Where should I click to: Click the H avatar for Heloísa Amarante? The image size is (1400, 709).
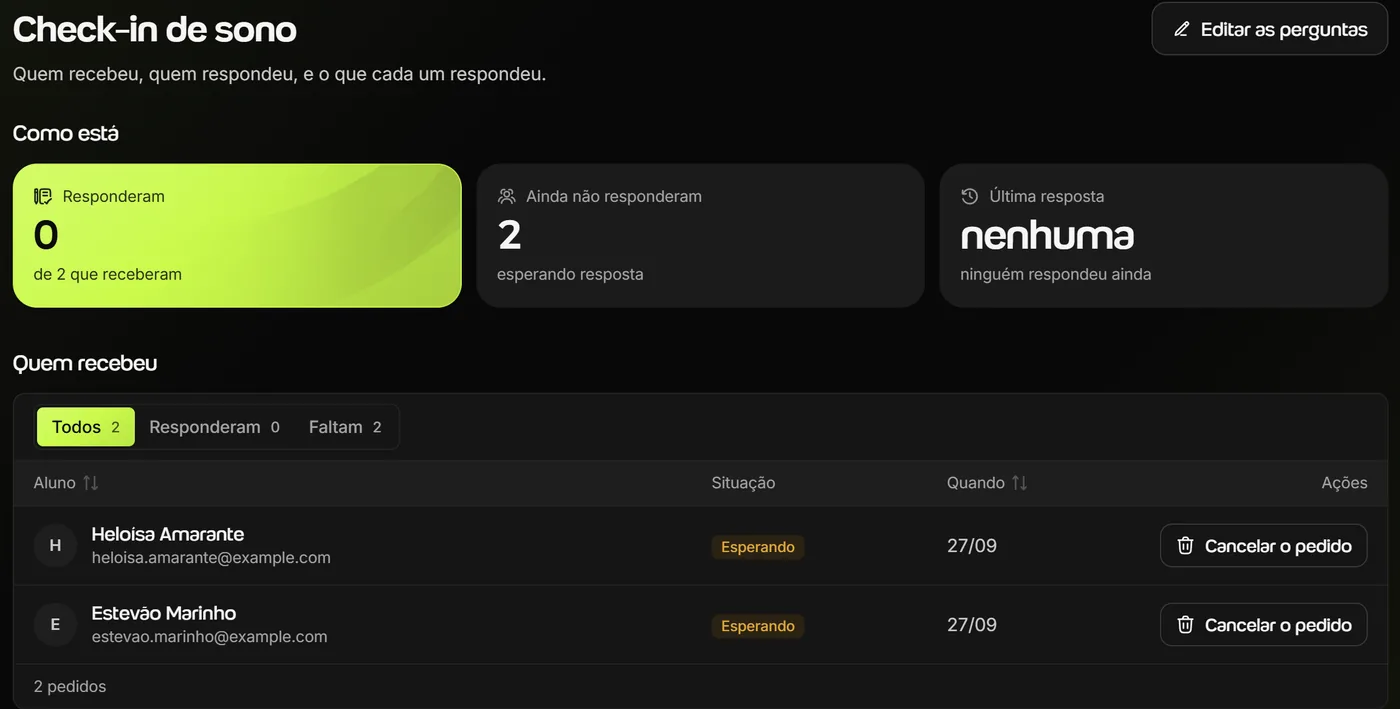[55, 545]
